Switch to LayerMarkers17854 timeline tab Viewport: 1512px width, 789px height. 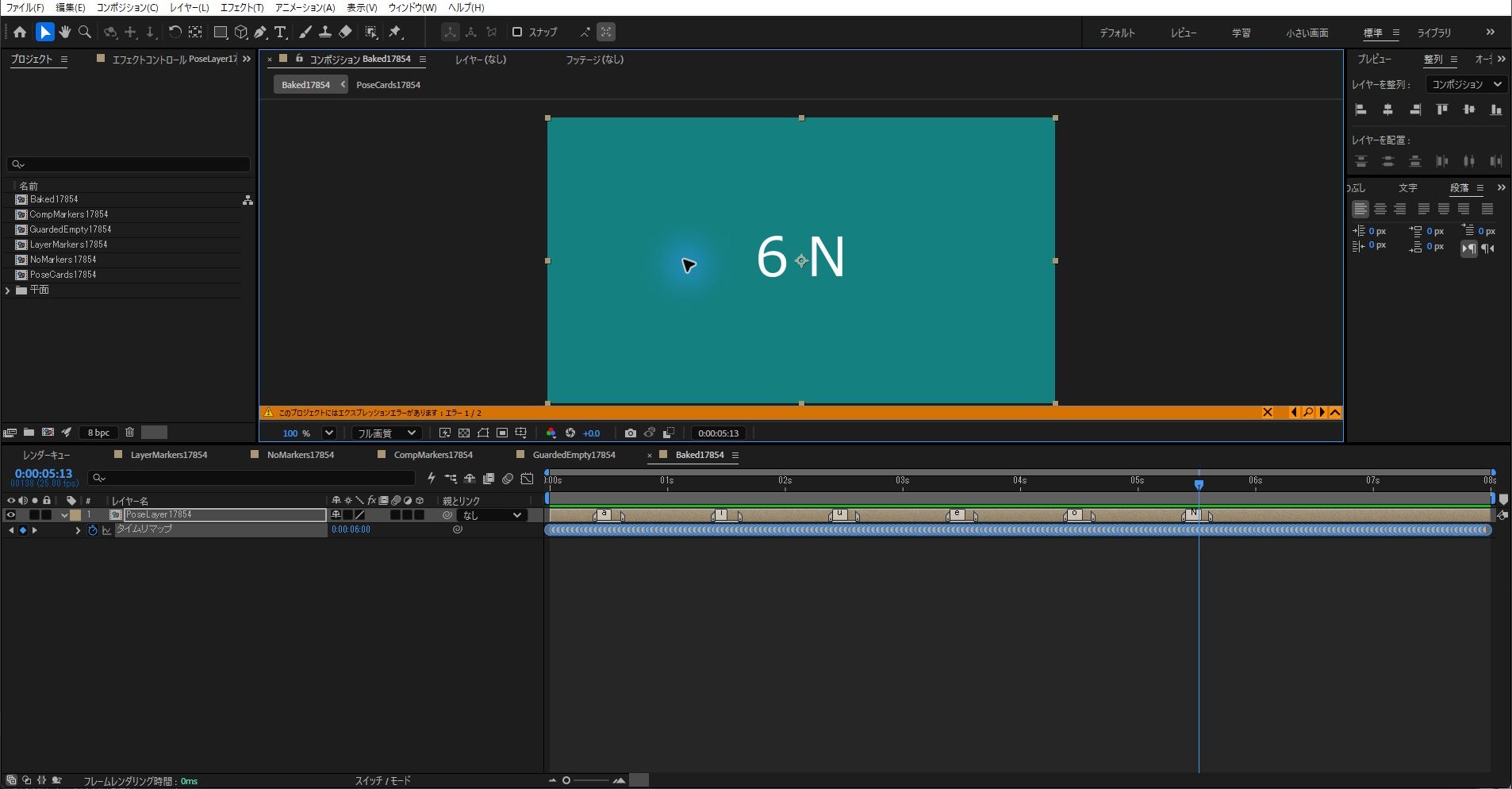pos(169,455)
